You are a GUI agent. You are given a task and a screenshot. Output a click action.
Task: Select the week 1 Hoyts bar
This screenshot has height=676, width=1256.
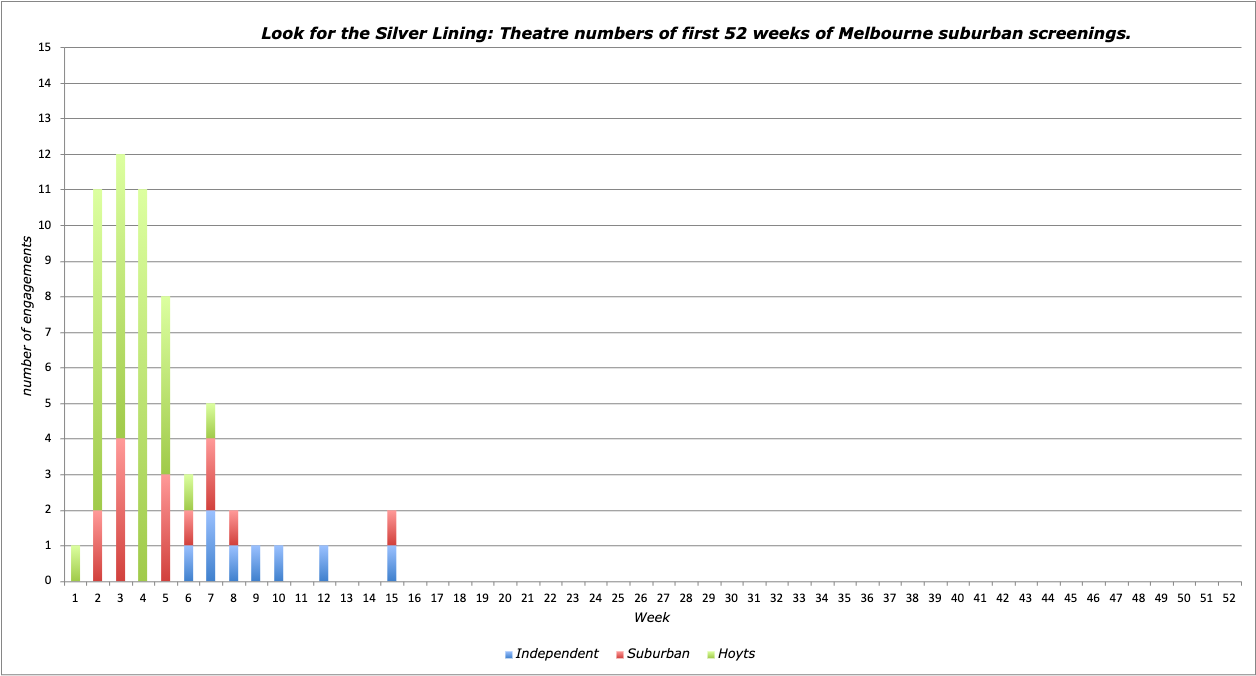coord(75,563)
